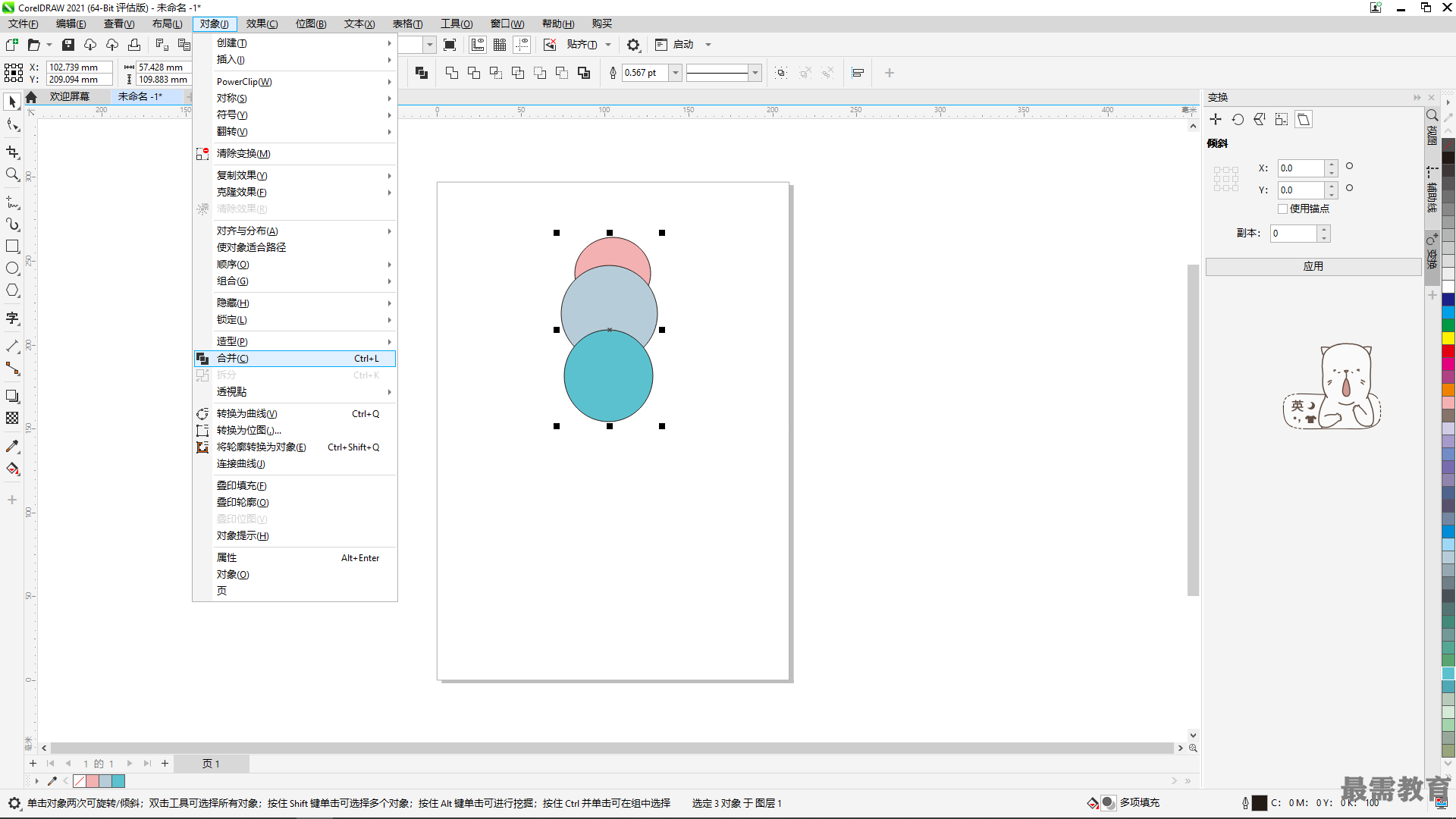Click the Align and Distribute icon

tap(858, 73)
